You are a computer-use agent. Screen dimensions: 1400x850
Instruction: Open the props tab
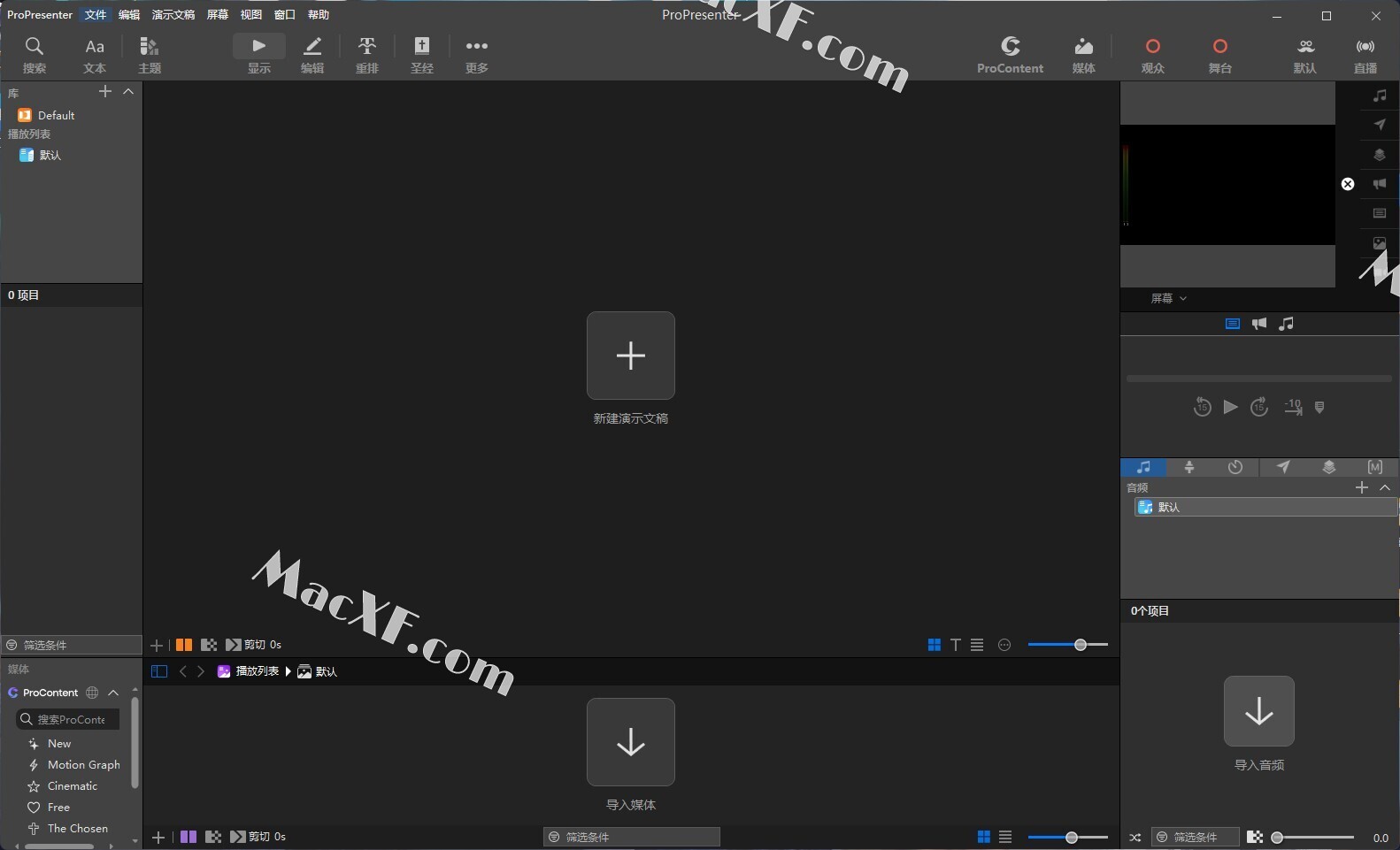click(1328, 467)
